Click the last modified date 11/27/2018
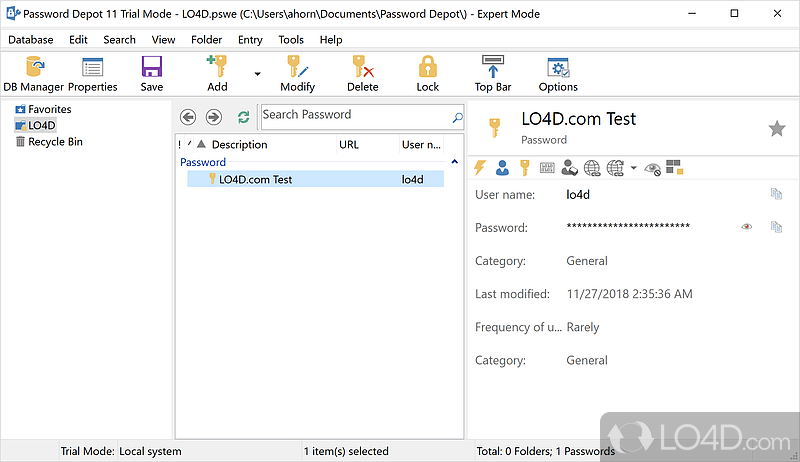 [x=629, y=294]
